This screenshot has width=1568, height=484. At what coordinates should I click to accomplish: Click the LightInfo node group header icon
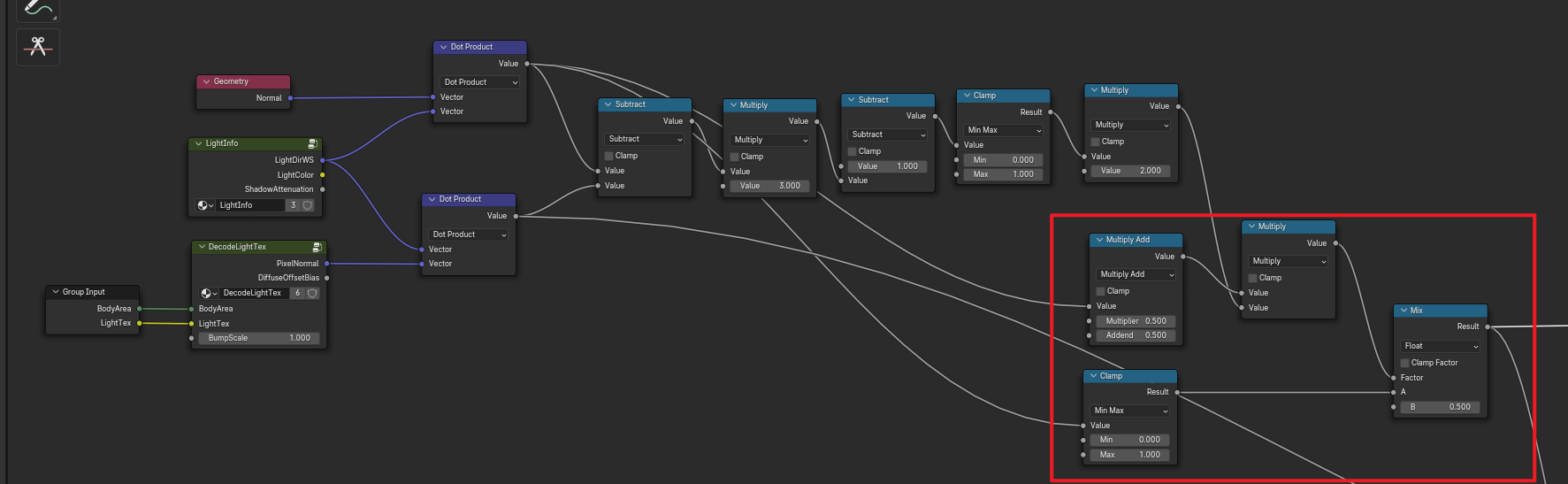coord(312,143)
